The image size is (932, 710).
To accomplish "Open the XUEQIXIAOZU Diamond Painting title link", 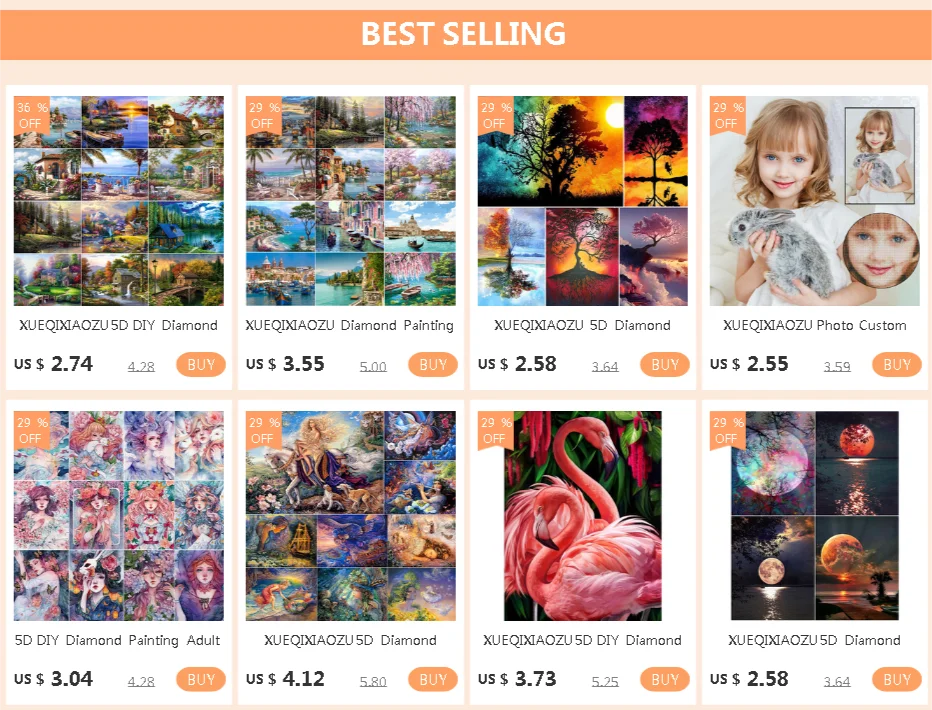I will point(350,325).
